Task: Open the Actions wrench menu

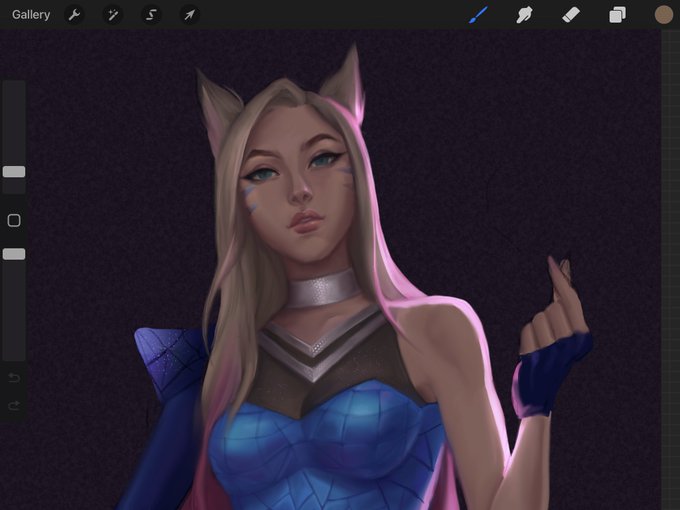Action: (74, 15)
